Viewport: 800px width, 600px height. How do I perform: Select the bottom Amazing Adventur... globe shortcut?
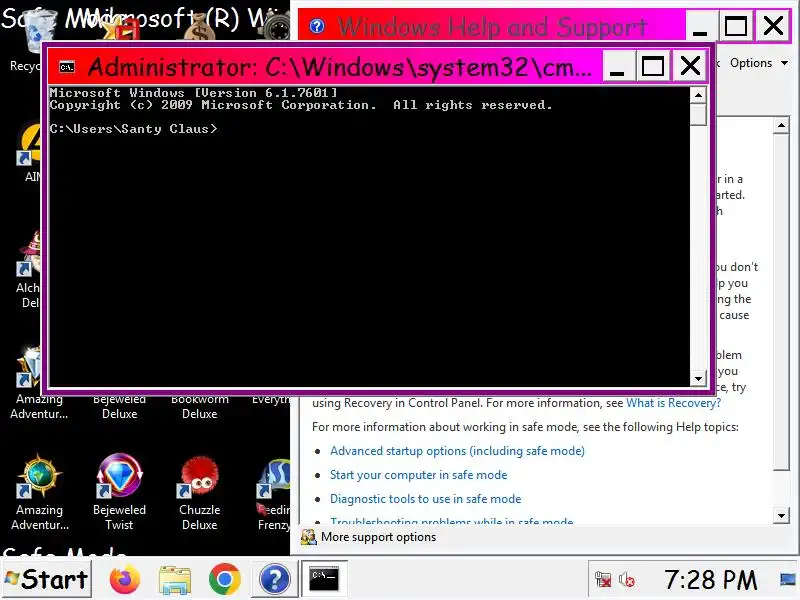[x=40, y=492]
